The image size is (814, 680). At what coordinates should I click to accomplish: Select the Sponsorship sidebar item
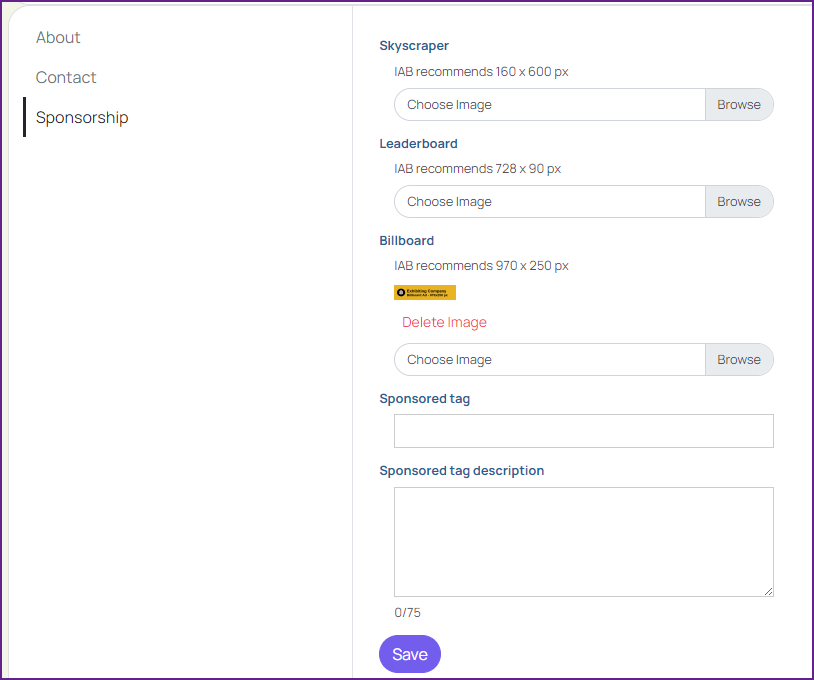pos(82,117)
